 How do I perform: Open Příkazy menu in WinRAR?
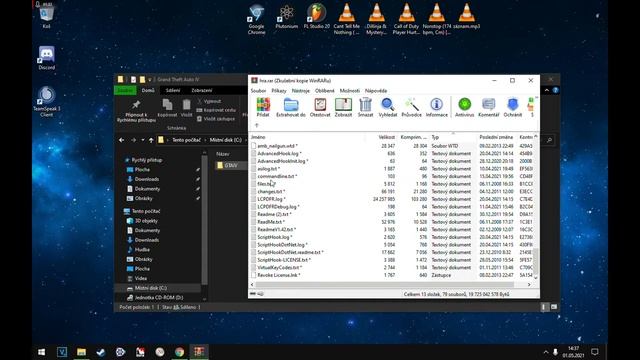(279, 91)
